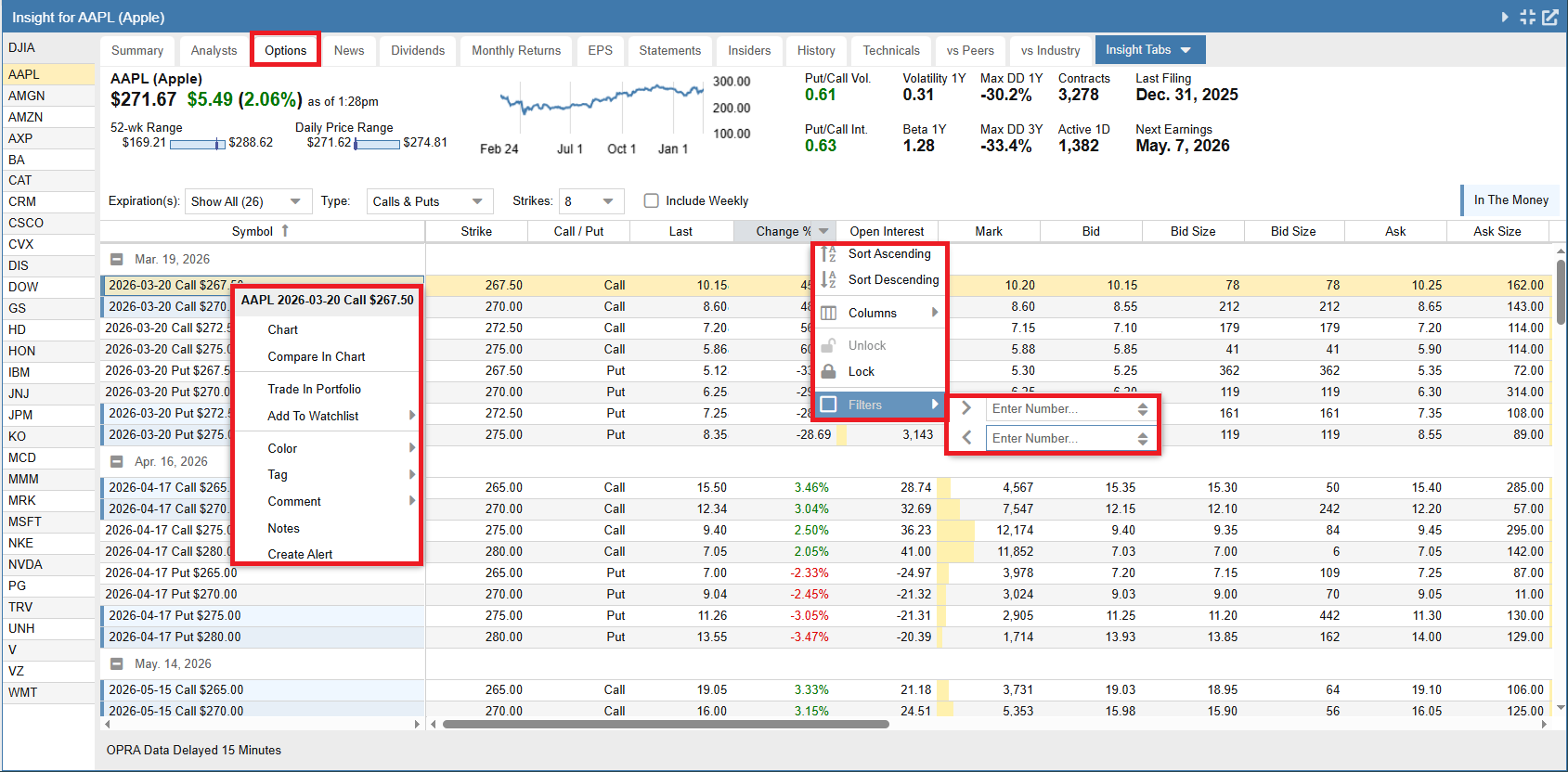
Task: Click the pop-out window icon in the title bar
Action: [1550, 17]
